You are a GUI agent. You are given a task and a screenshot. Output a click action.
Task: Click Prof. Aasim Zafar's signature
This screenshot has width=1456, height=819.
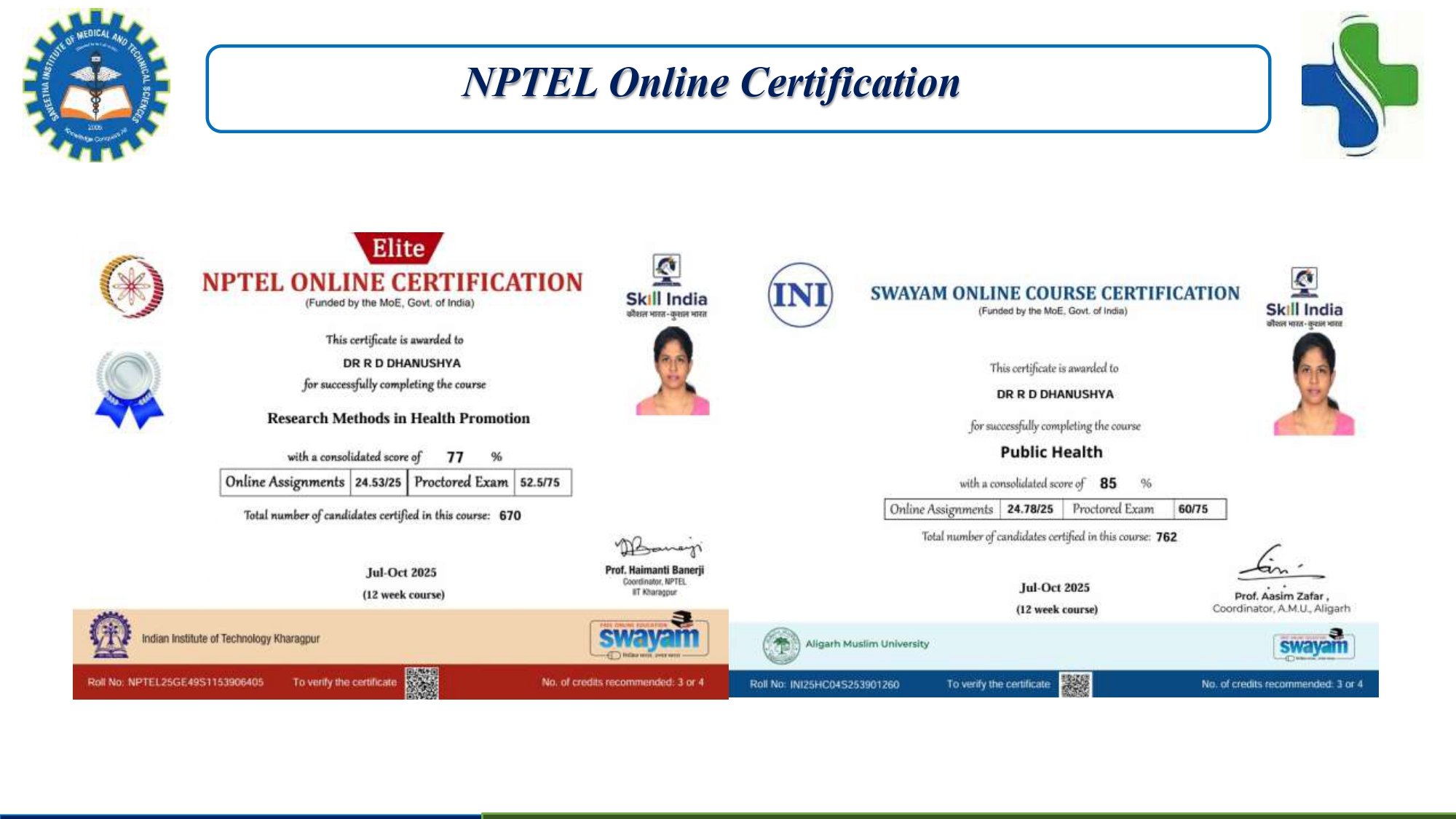[1281, 563]
